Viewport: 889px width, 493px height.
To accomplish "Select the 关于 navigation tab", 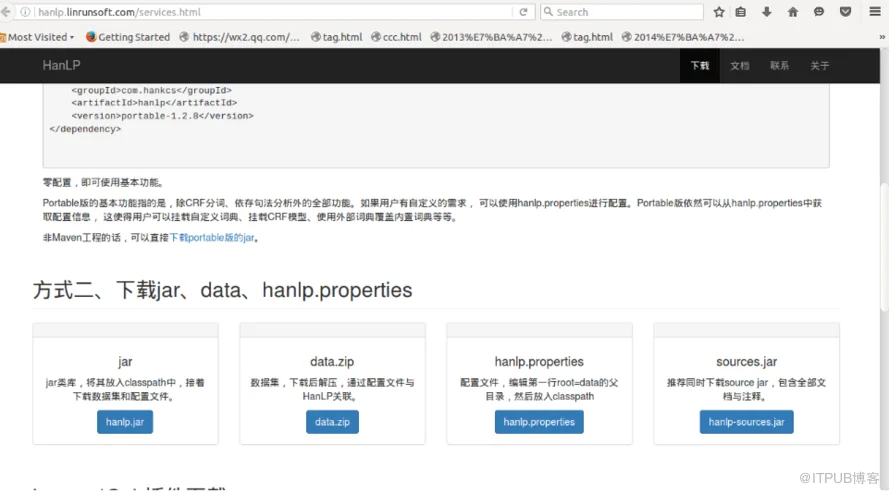I will point(819,66).
